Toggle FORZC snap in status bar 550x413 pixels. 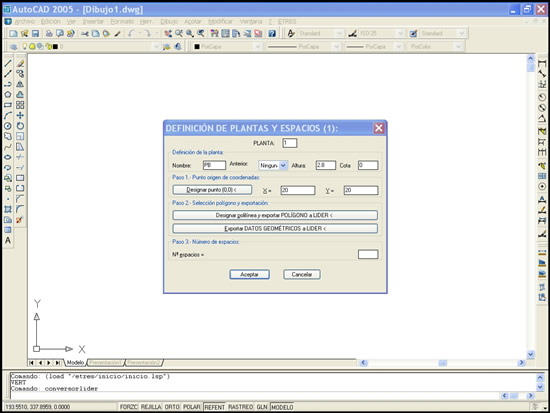point(128,407)
